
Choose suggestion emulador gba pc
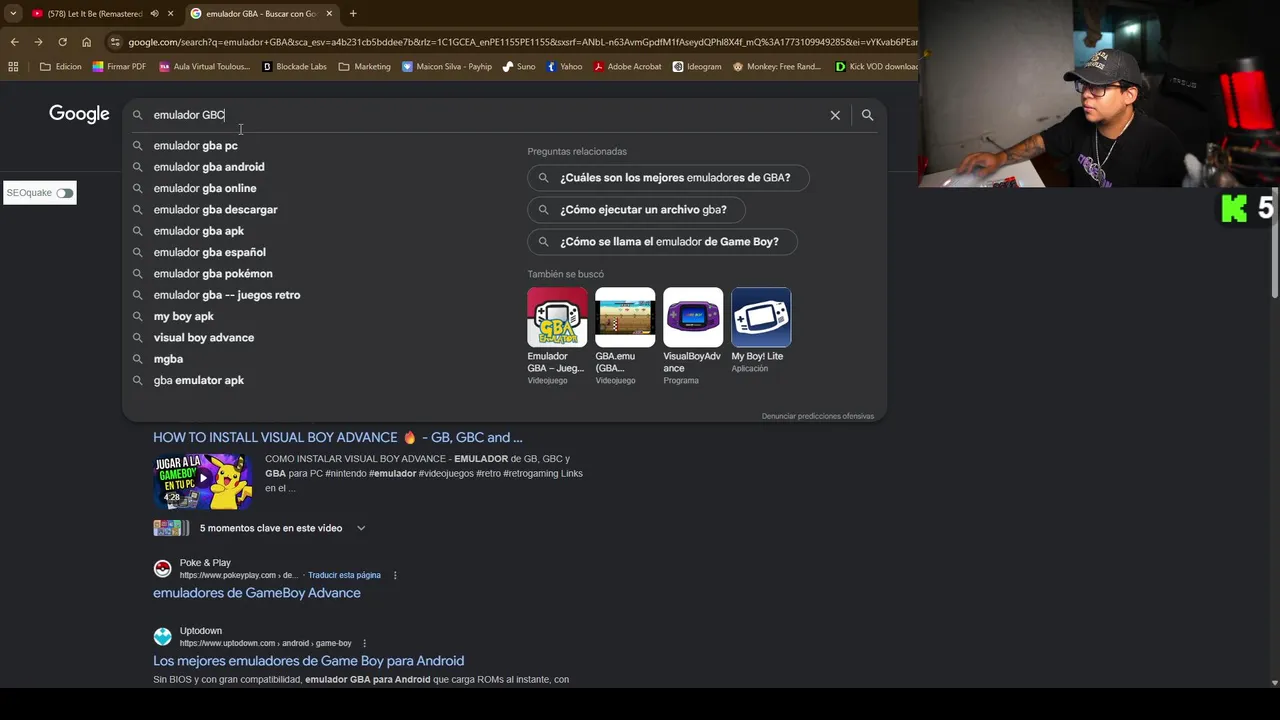[x=195, y=146]
